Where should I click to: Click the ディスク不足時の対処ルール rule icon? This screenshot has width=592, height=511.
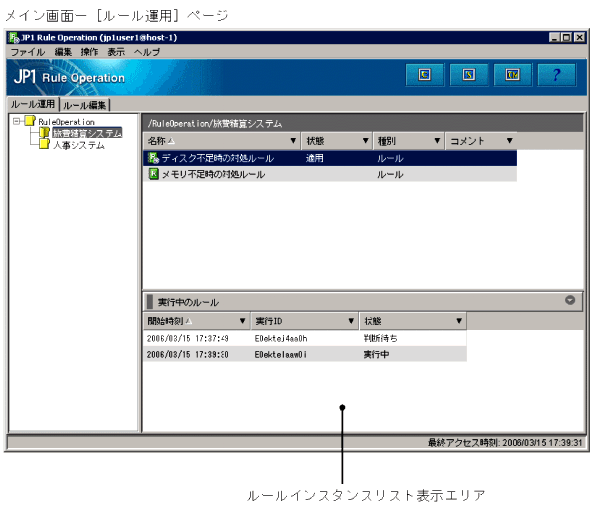click(x=153, y=158)
